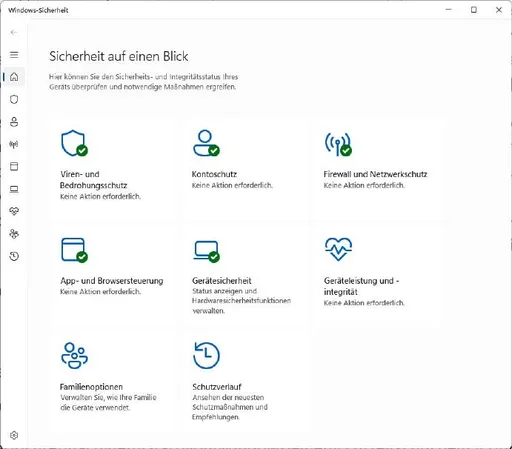Maximize the Windows-Sicherheit window
Screen dimensions: 512x449
pyautogui.click(x=474, y=10)
